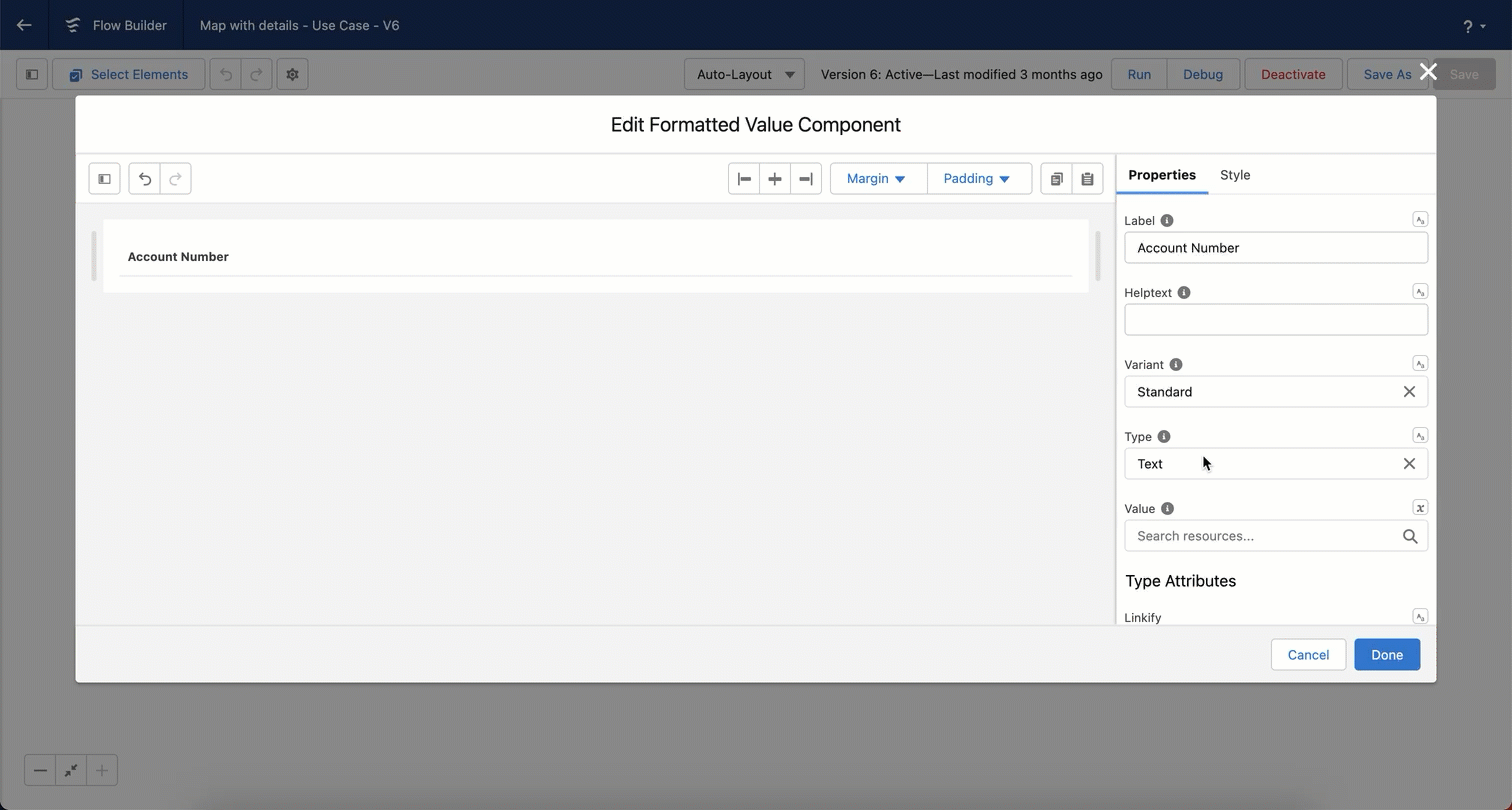Viewport: 1512px width, 810px height.
Task: Align the component to the right edge
Action: pyautogui.click(x=806, y=179)
